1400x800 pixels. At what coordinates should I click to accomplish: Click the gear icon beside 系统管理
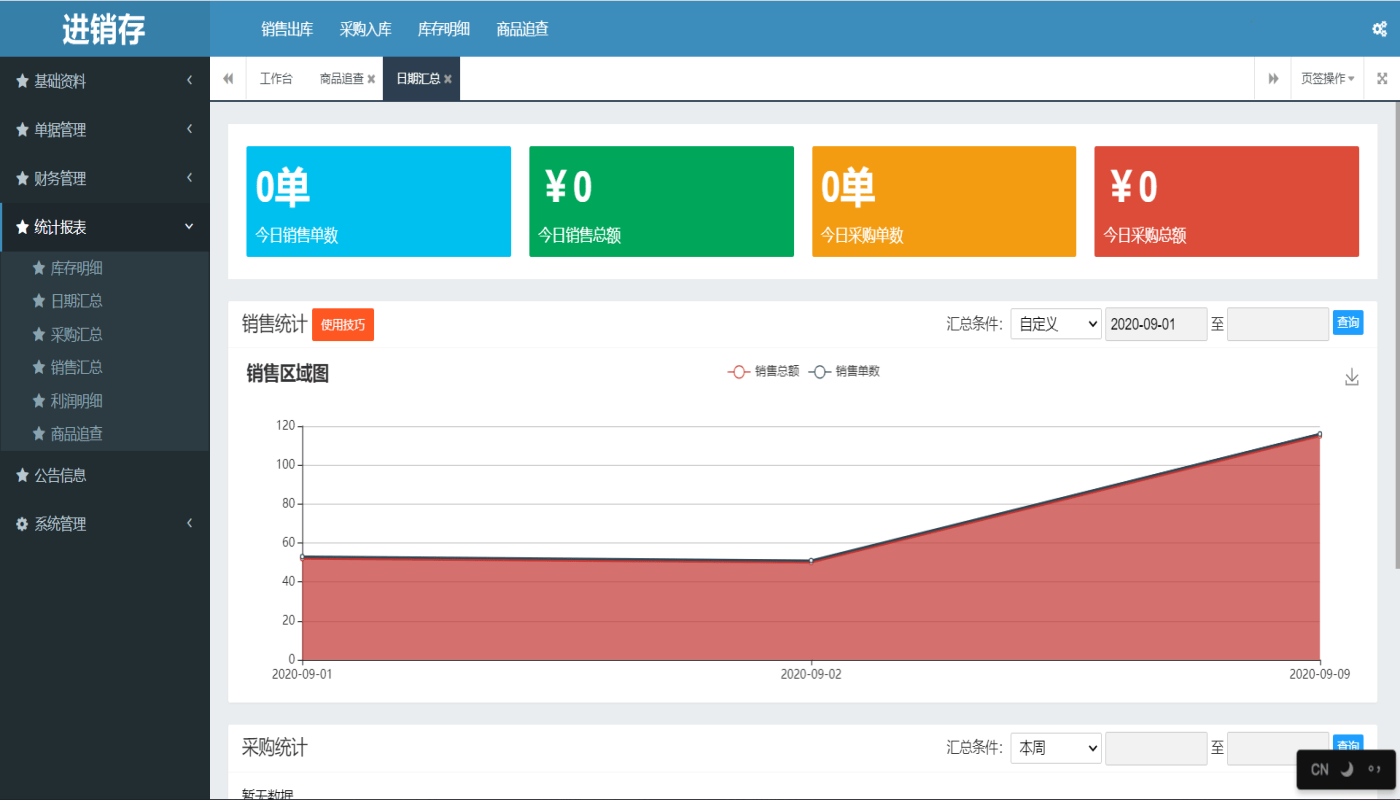pyautogui.click(x=21, y=523)
